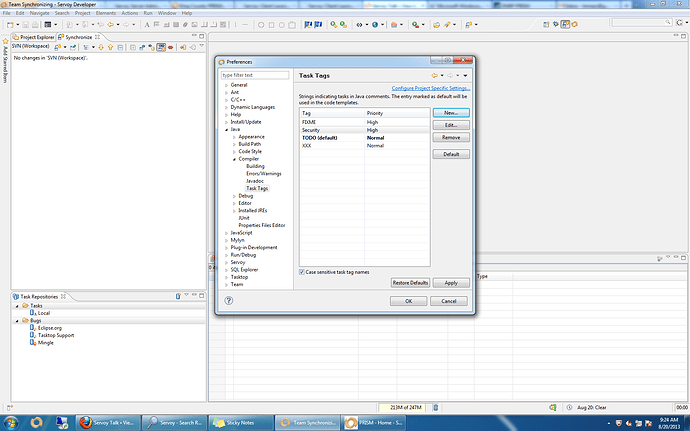Open the Open Perspective icon at top right
Screen dimensions: 690x431
click(546, 24)
